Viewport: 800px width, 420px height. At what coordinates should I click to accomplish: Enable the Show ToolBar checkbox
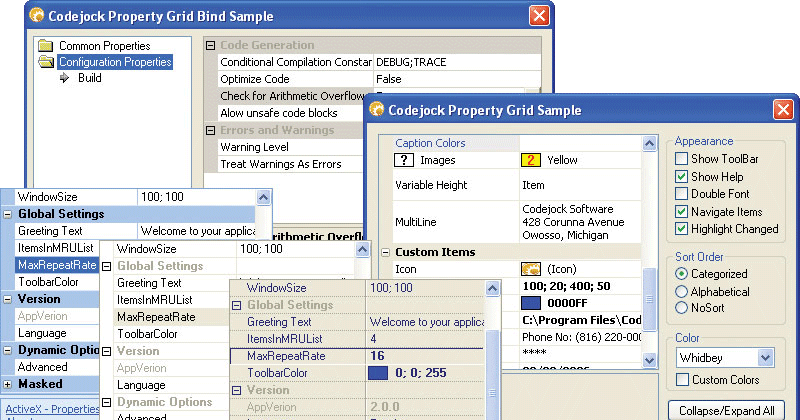click(x=681, y=159)
